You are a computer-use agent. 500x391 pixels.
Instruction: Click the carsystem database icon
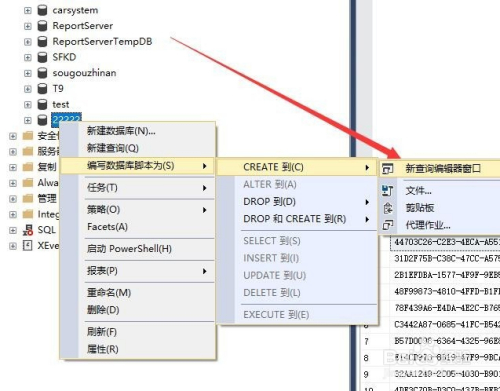[42, 10]
